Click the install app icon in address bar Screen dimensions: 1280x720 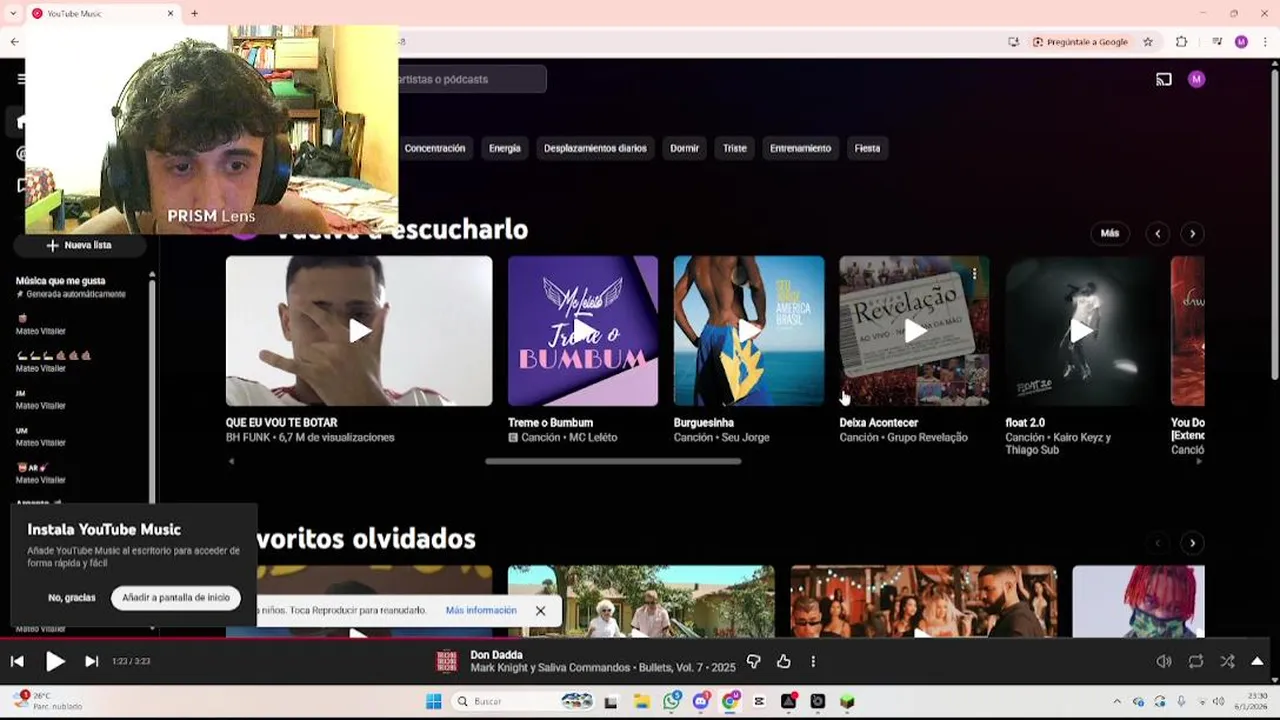(1013, 42)
